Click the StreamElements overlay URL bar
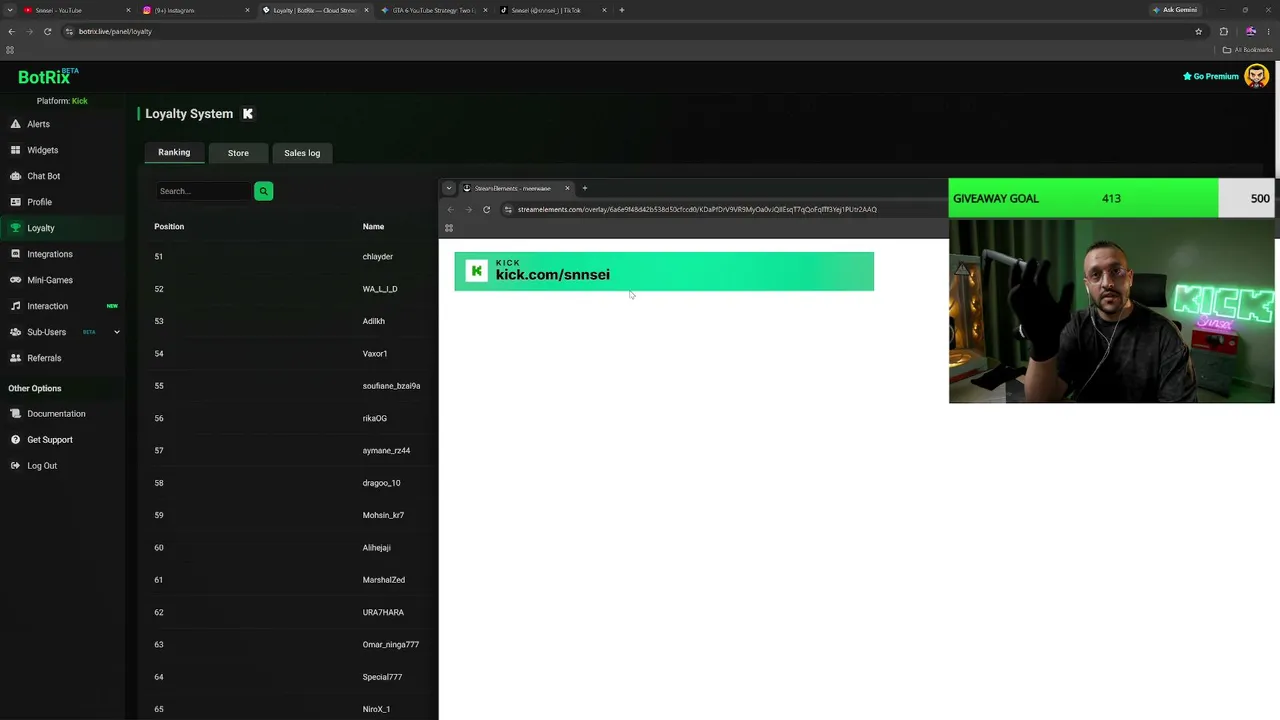This screenshot has height=720, width=1280. [x=720, y=209]
